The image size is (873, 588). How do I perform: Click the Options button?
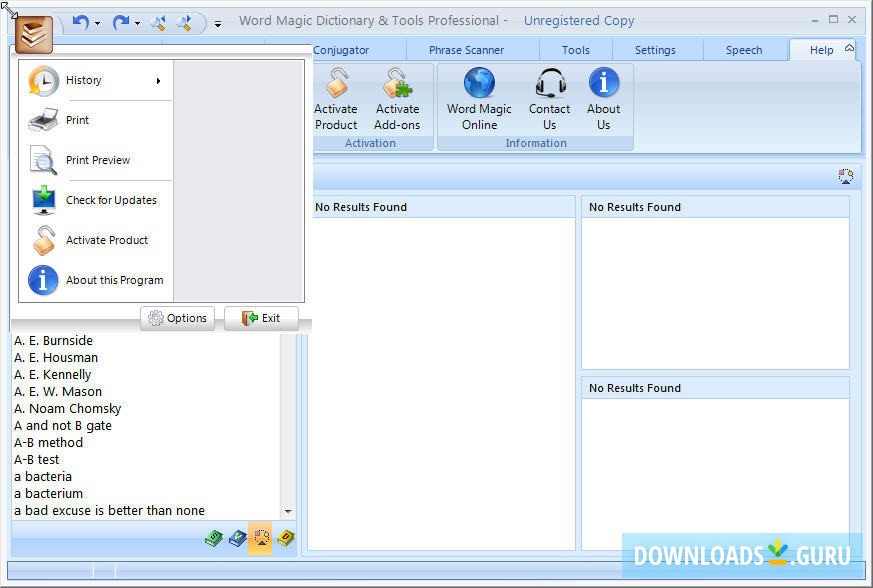click(x=178, y=318)
